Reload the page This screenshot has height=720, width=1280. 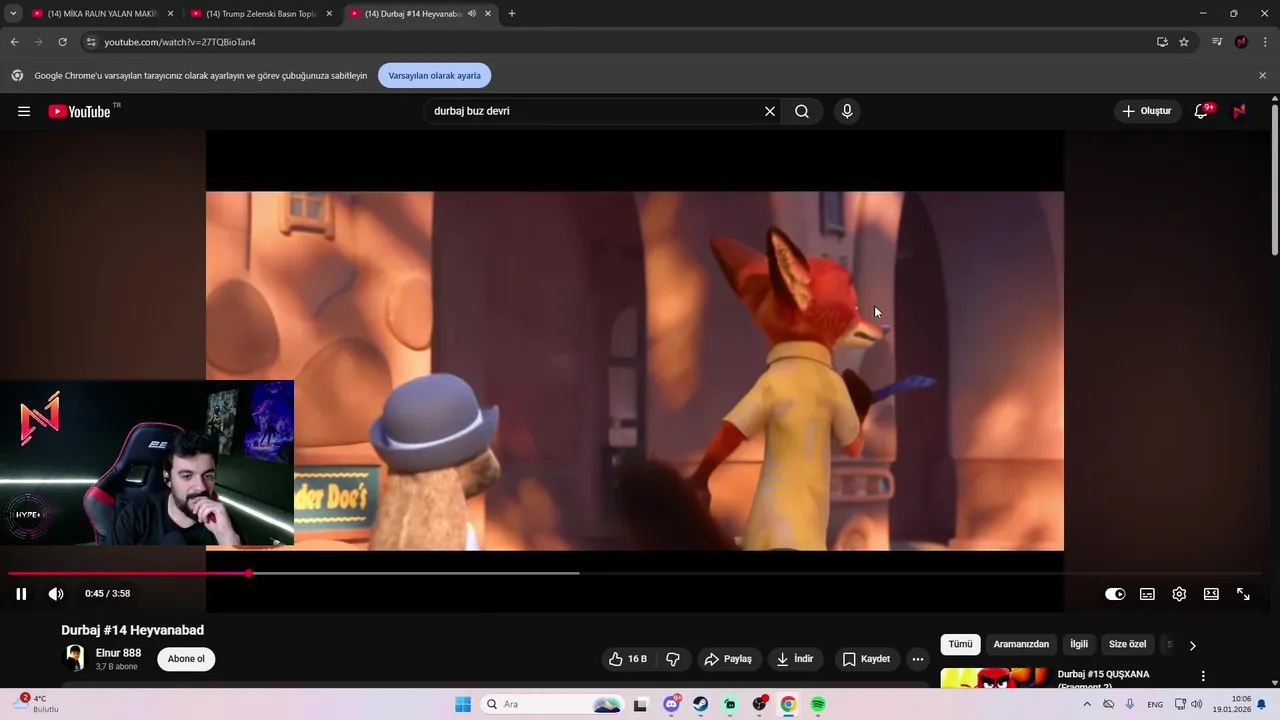coord(62,42)
